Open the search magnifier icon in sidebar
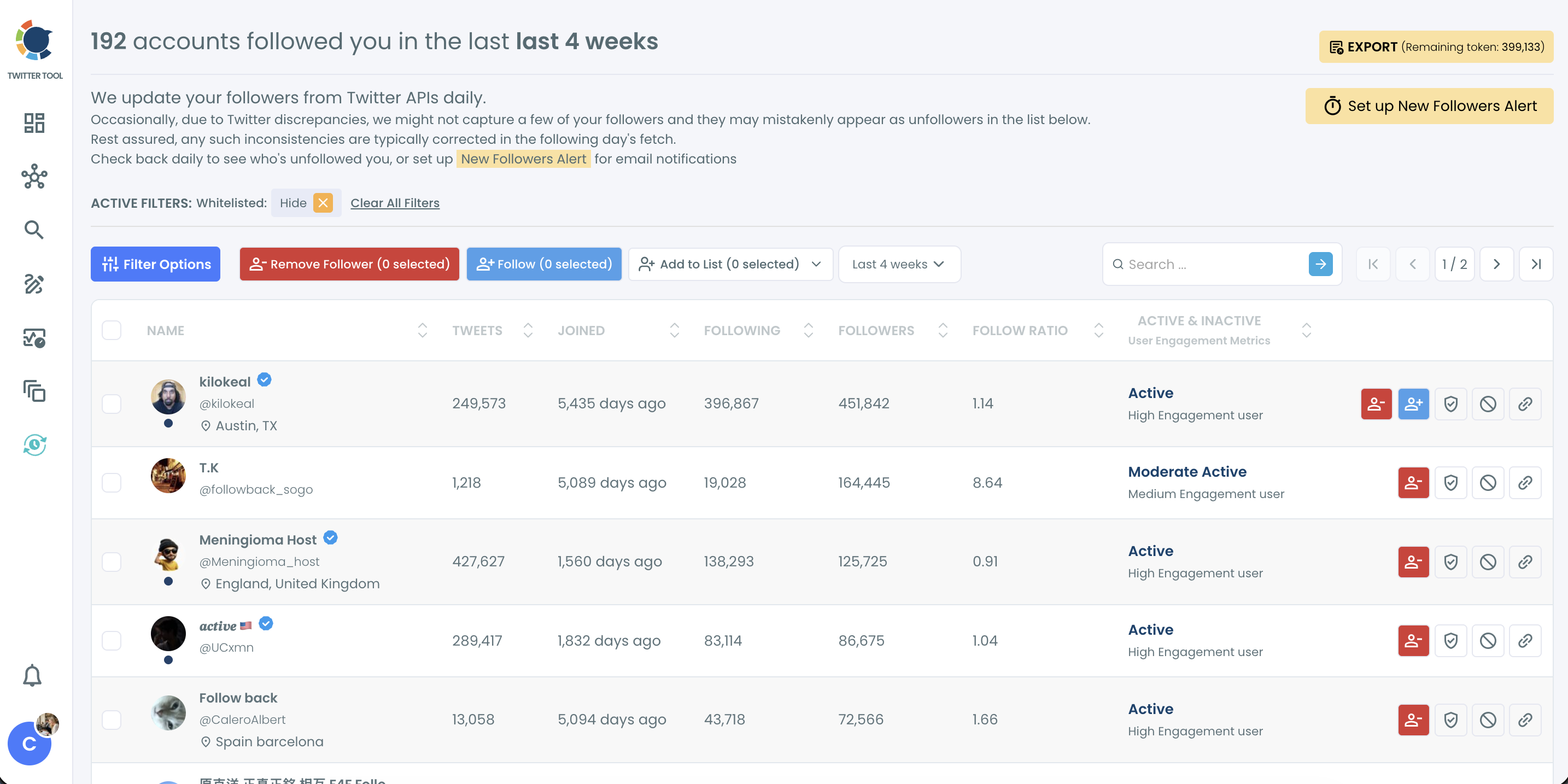Viewport: 1568px width, 784px height. (34, 230)
